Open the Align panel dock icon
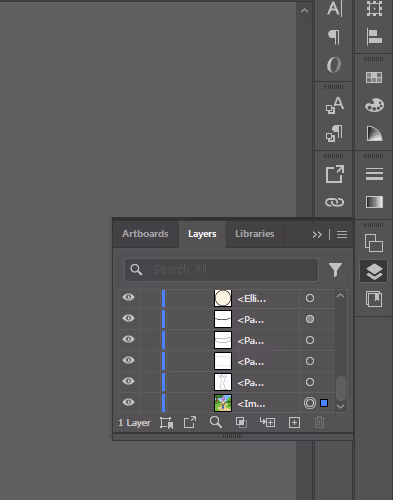 pyautogui.click(x=374, y=37)
